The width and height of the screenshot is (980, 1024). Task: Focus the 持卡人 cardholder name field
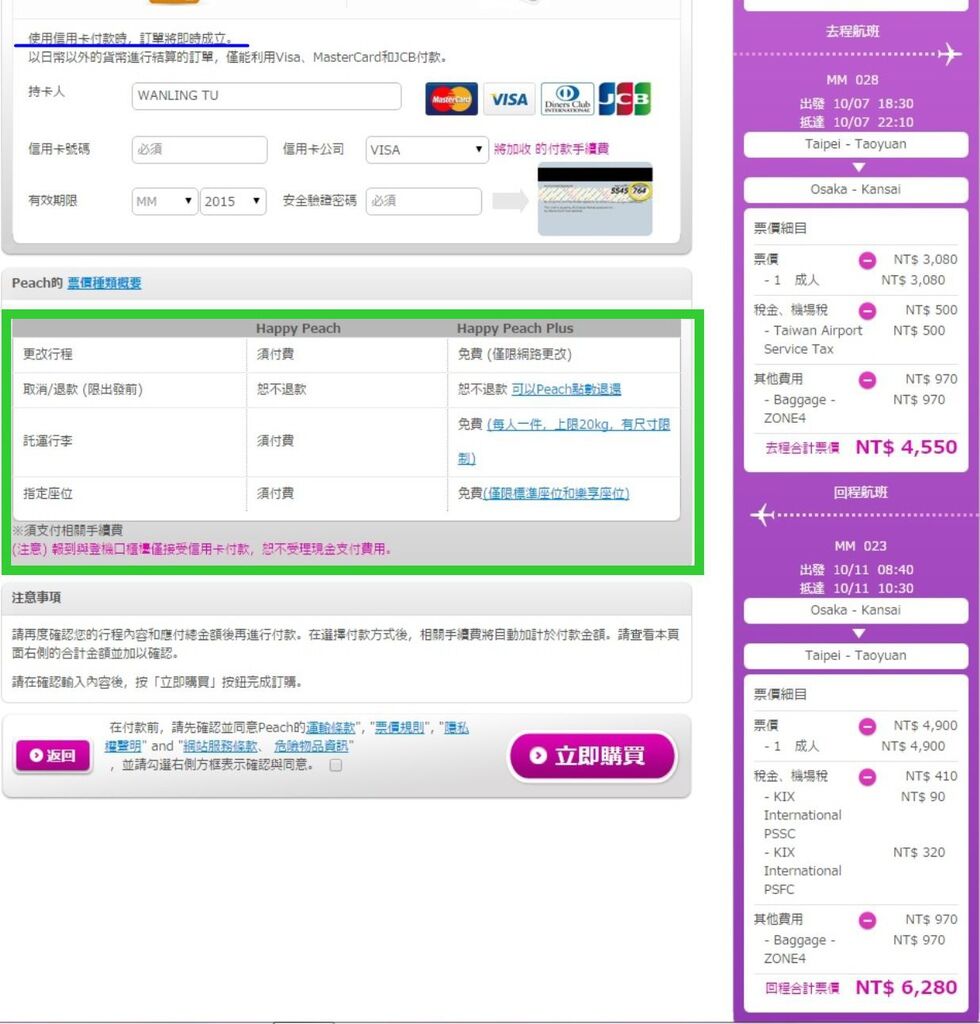click(x=266, y=96)
